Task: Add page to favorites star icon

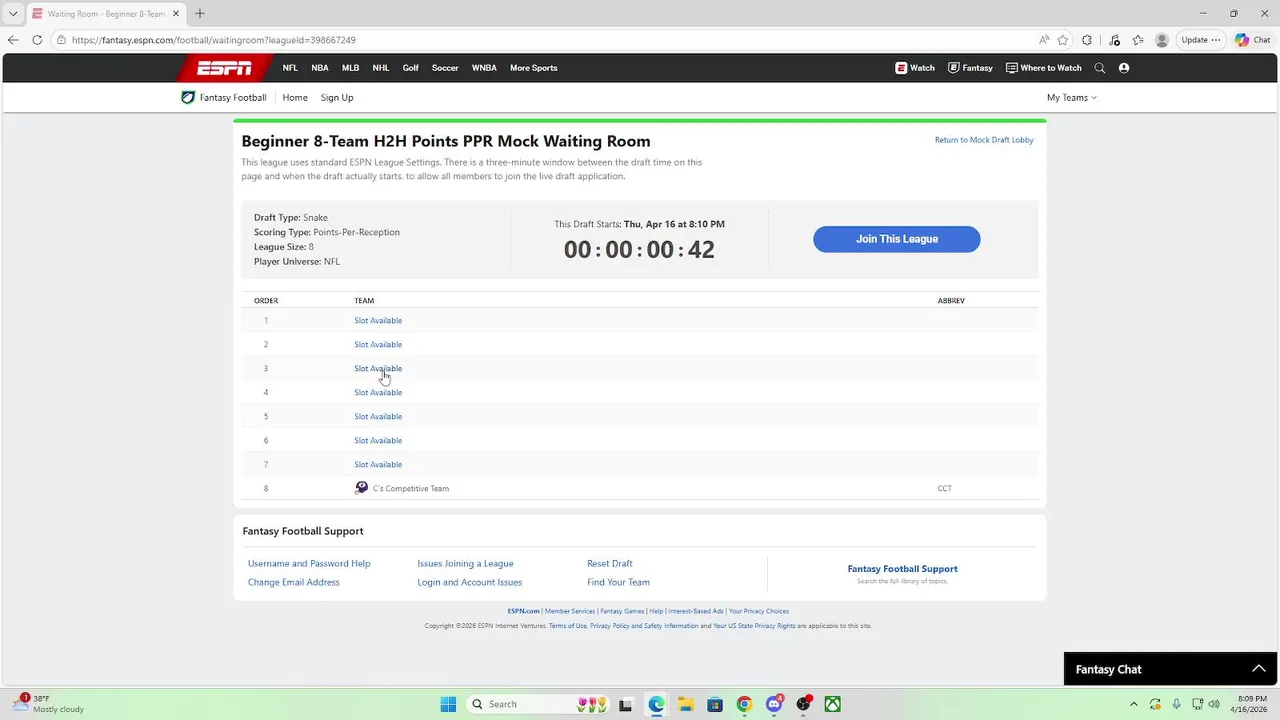Action: 1063,40
